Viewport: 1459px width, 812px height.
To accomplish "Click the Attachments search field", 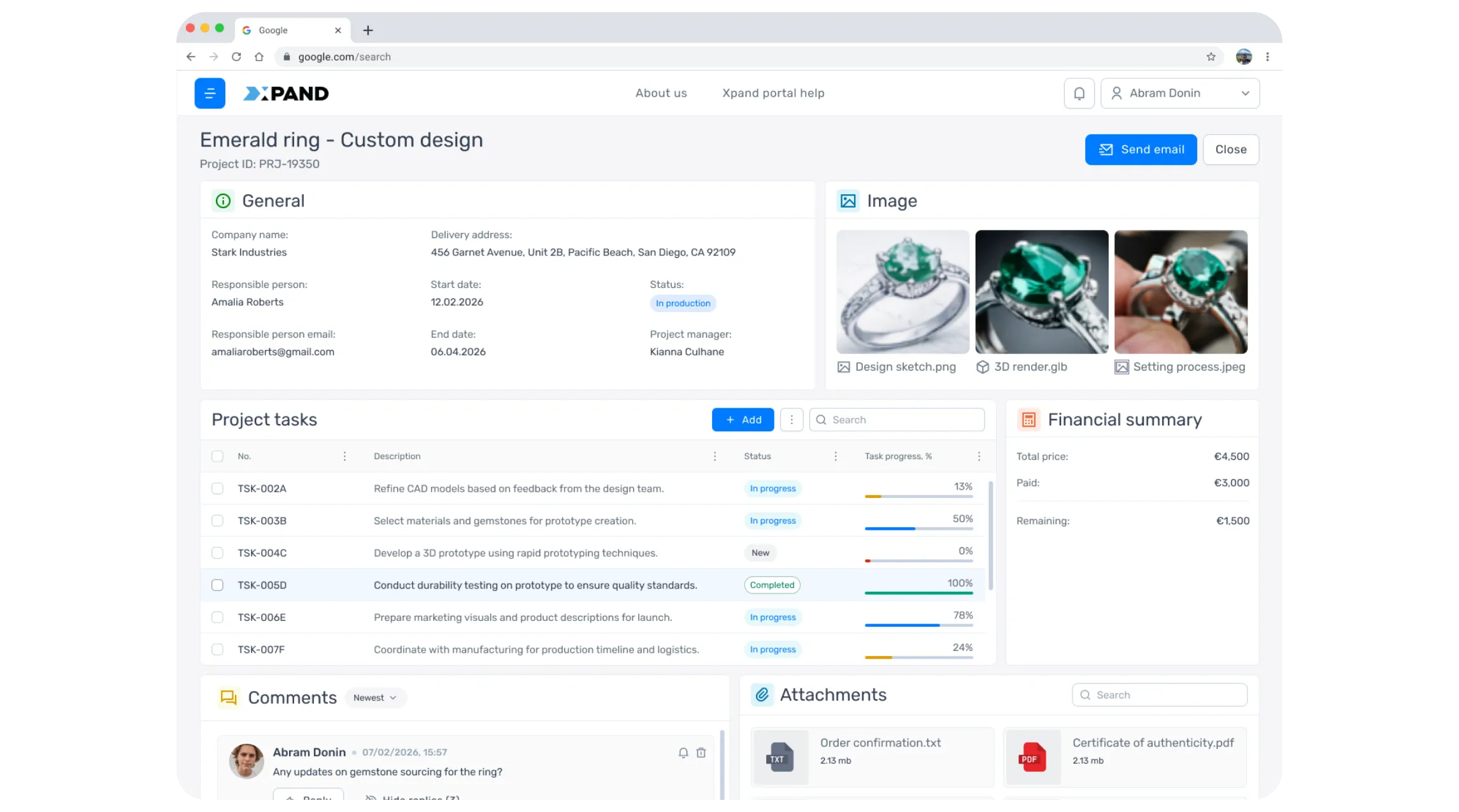I will click(1159, 695).
